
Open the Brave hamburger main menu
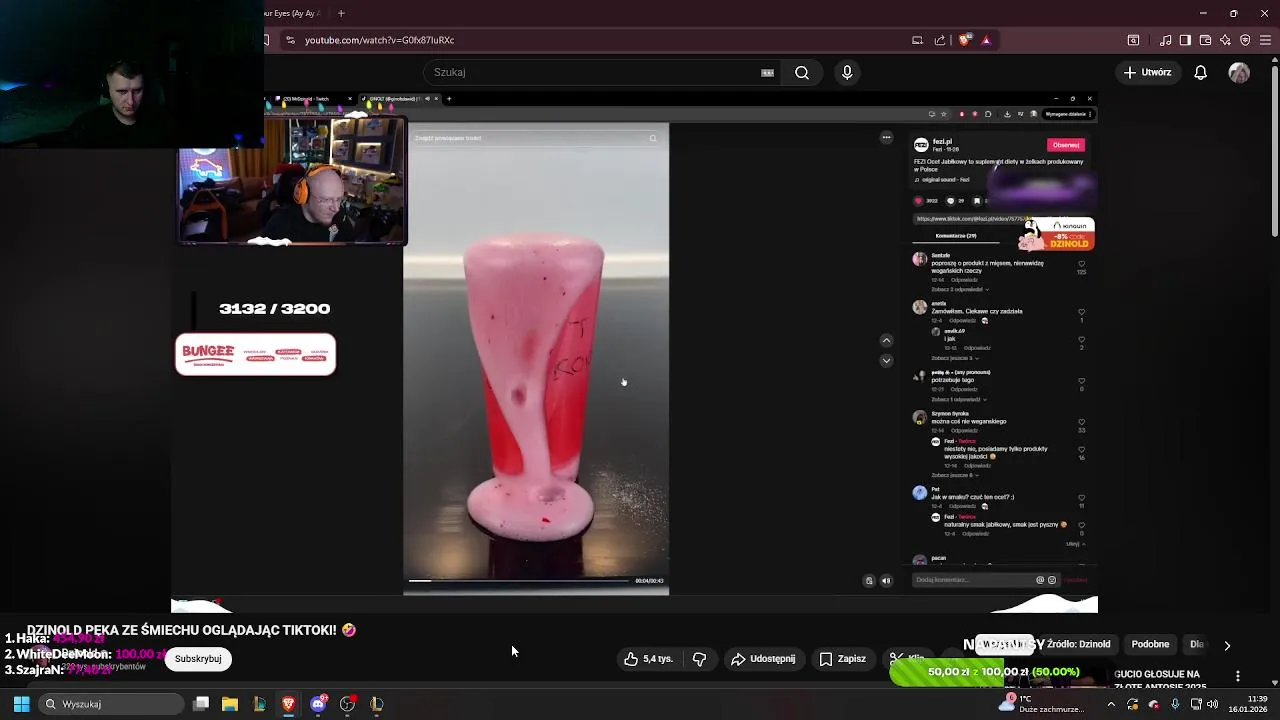point(1265,40)
